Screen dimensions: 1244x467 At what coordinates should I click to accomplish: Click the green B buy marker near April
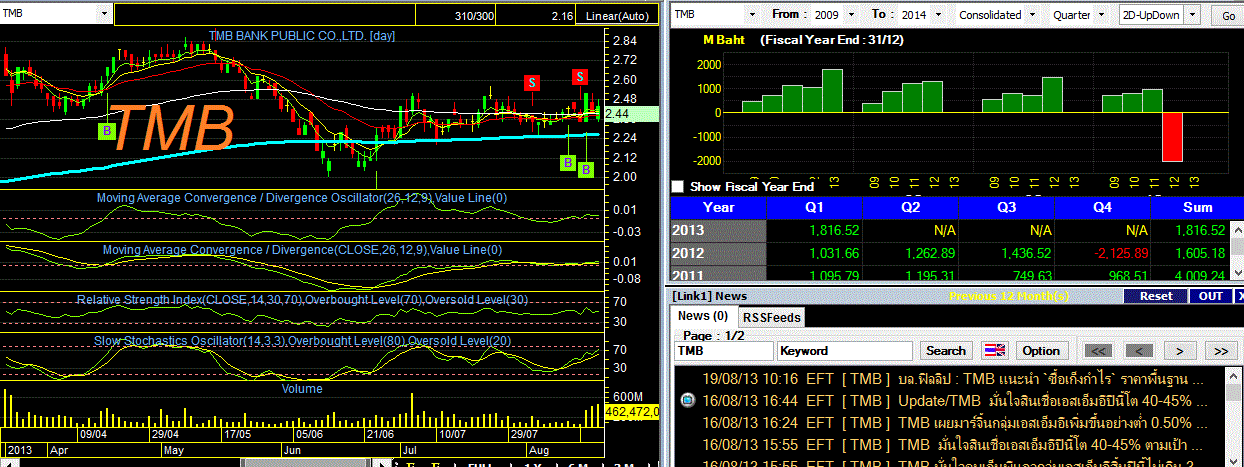(x=108, y=130)
